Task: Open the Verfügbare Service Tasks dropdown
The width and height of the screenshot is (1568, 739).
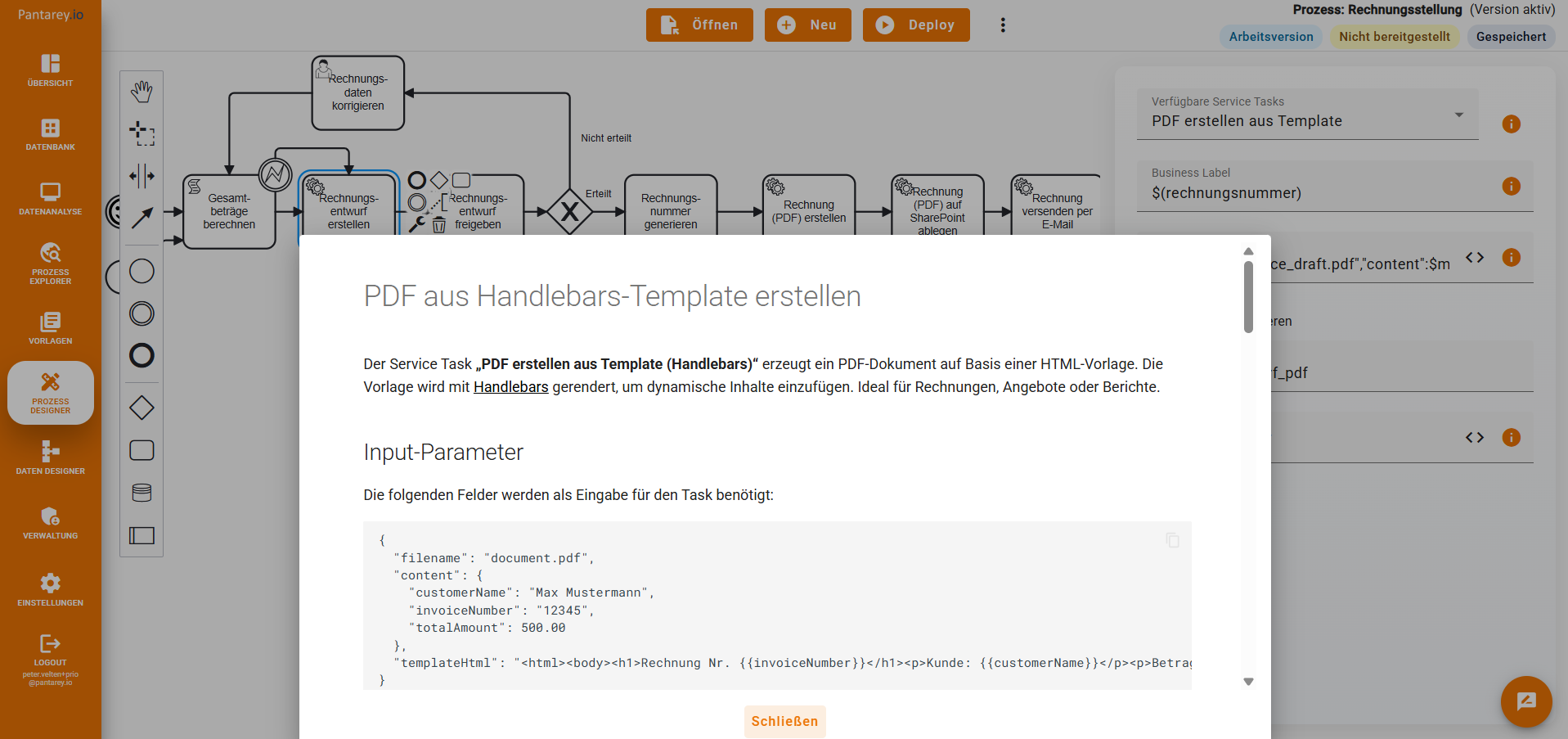Action: [1459, 115]
